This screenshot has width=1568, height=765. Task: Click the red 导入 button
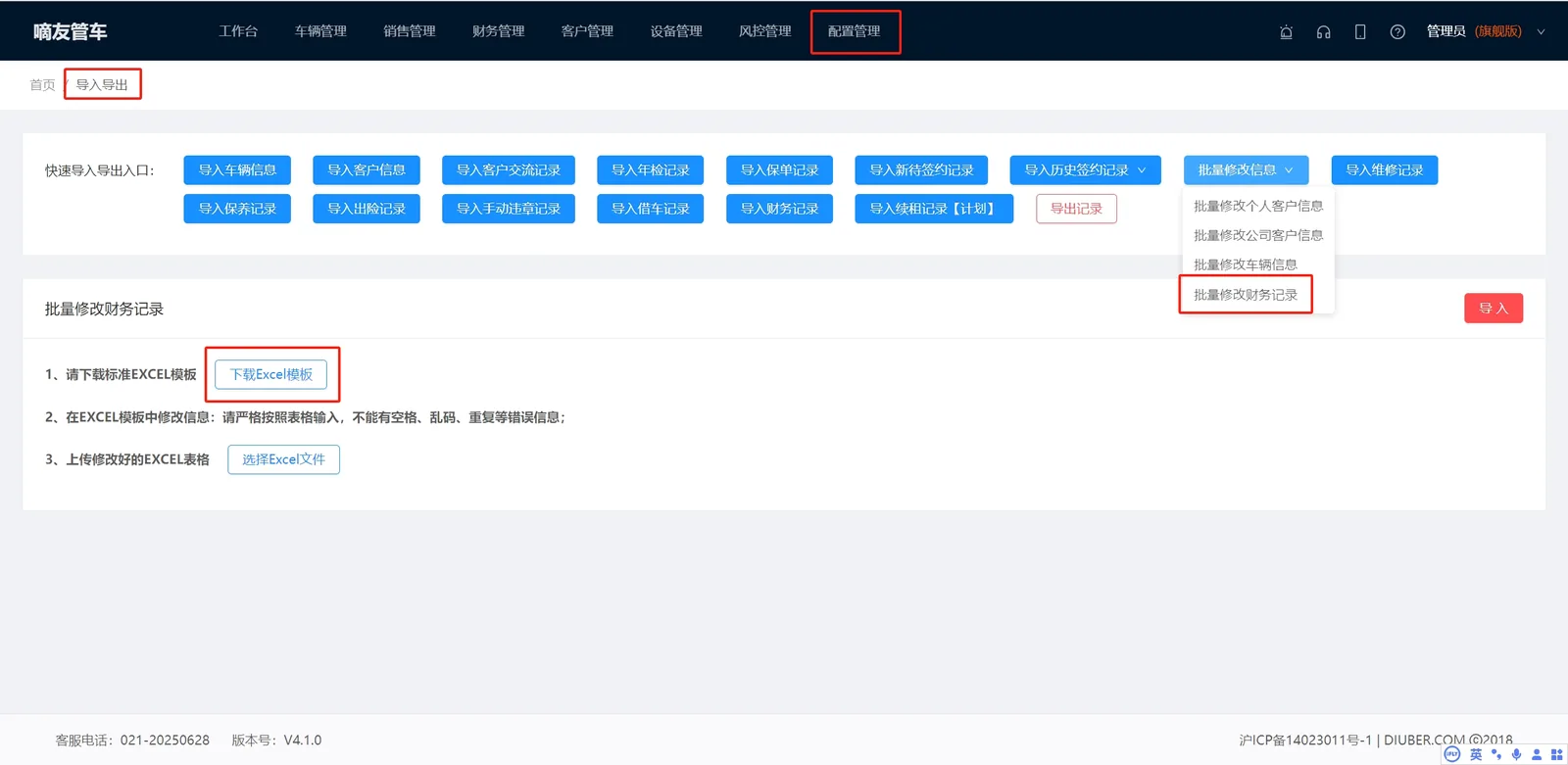pyautogui.click(x=1494, y=309)
